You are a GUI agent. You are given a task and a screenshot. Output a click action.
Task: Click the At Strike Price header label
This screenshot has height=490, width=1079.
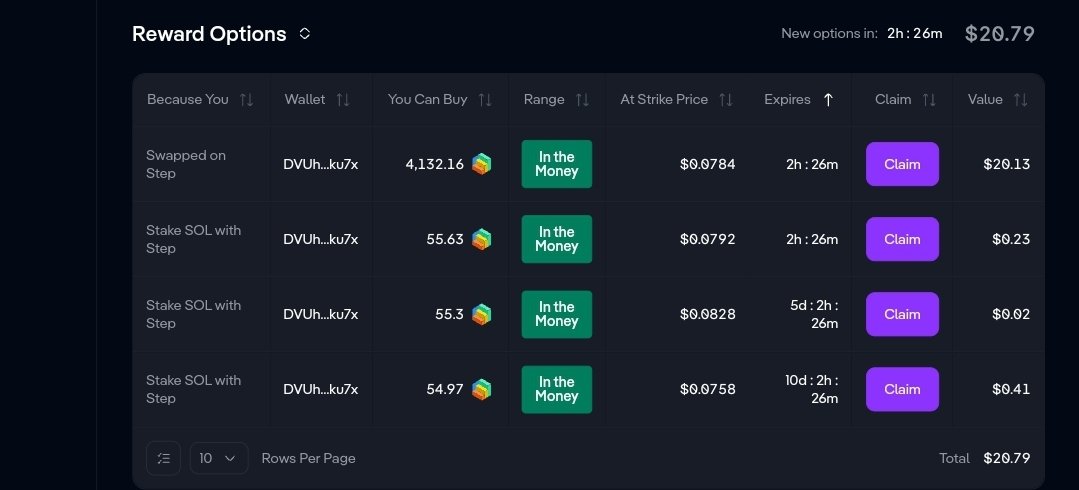[664, 99]
